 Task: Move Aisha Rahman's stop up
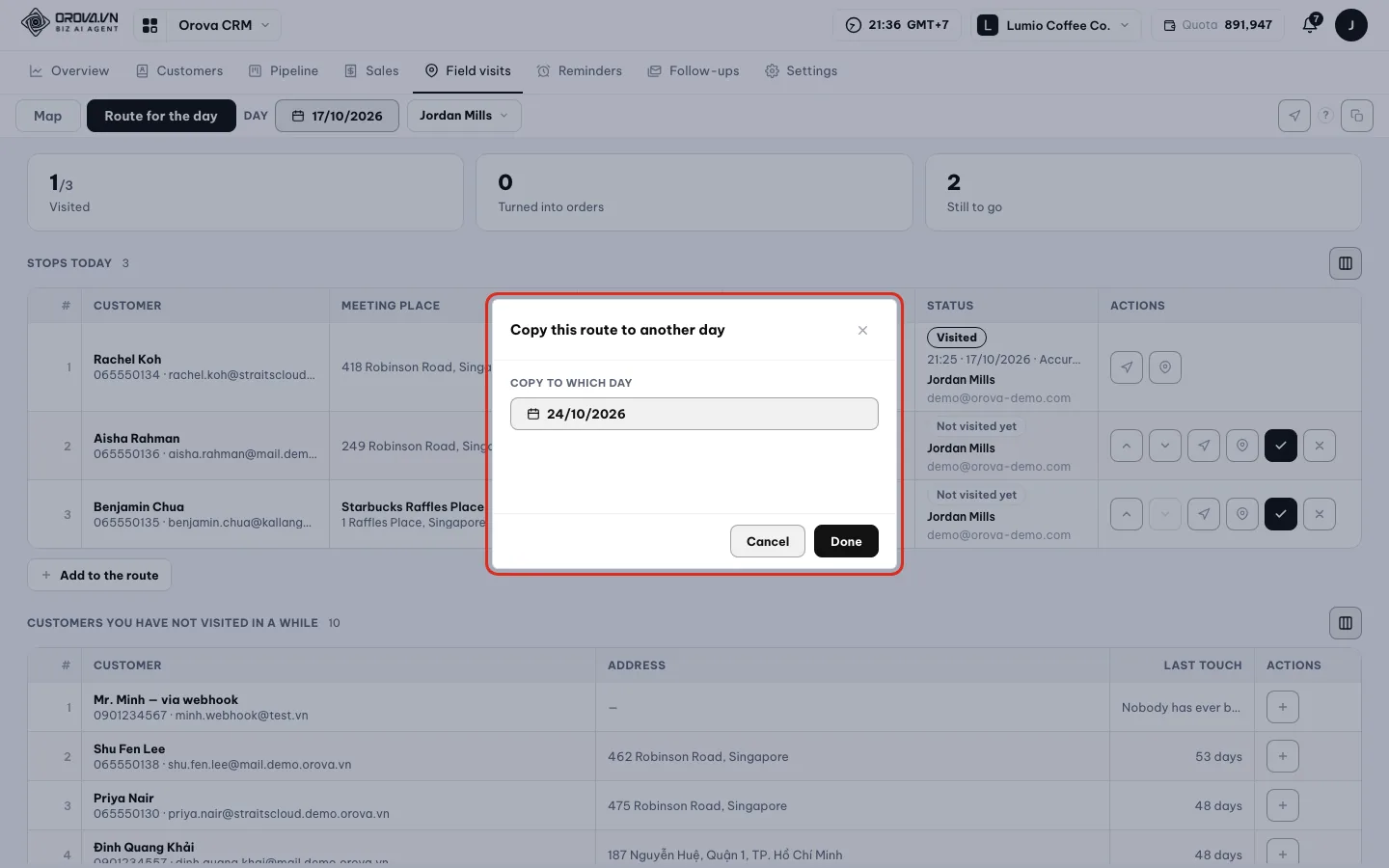pos(1127,446)
